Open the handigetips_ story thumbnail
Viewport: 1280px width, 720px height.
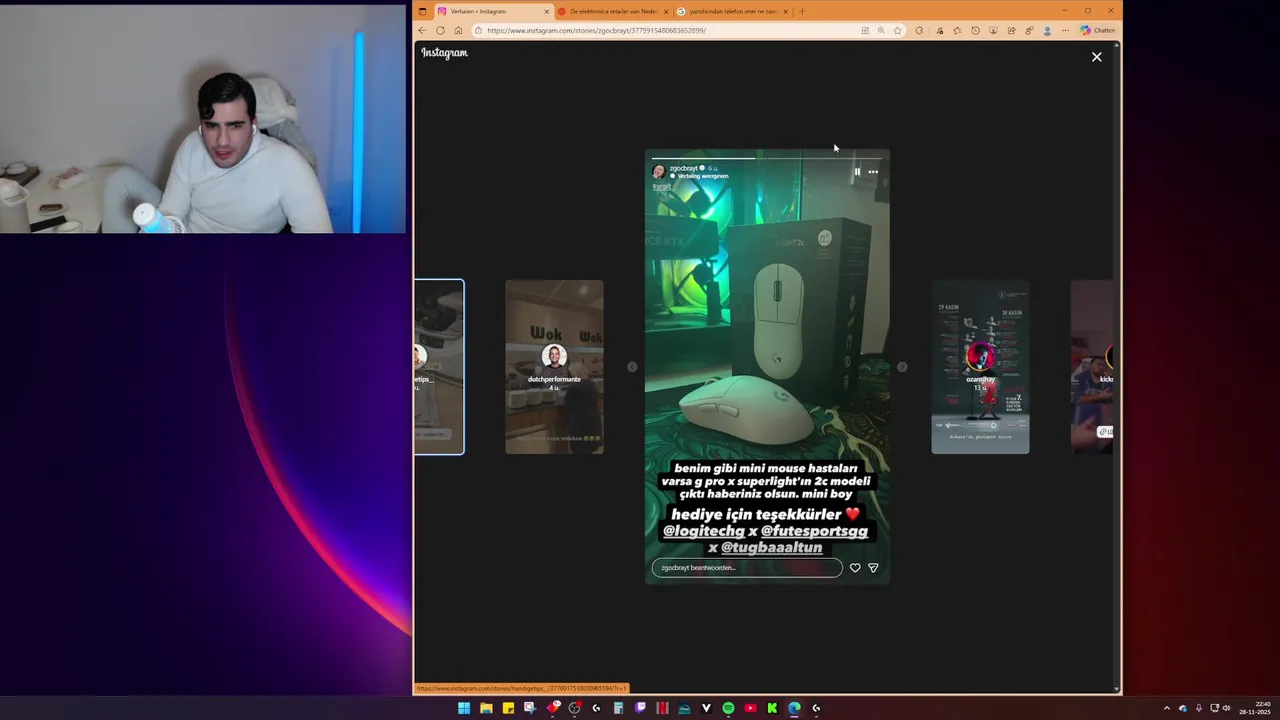pos(439,367)
